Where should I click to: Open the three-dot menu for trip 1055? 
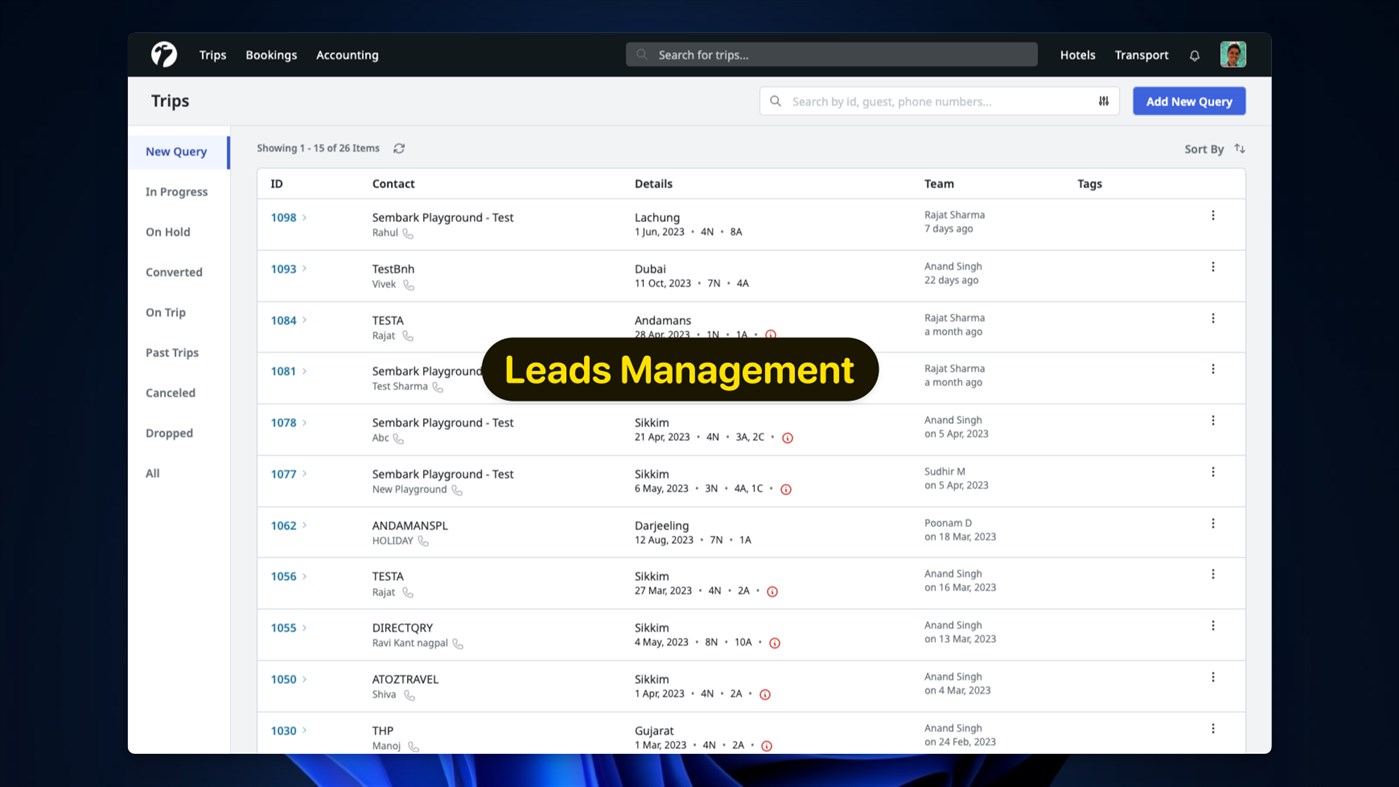click(1213, 626)
